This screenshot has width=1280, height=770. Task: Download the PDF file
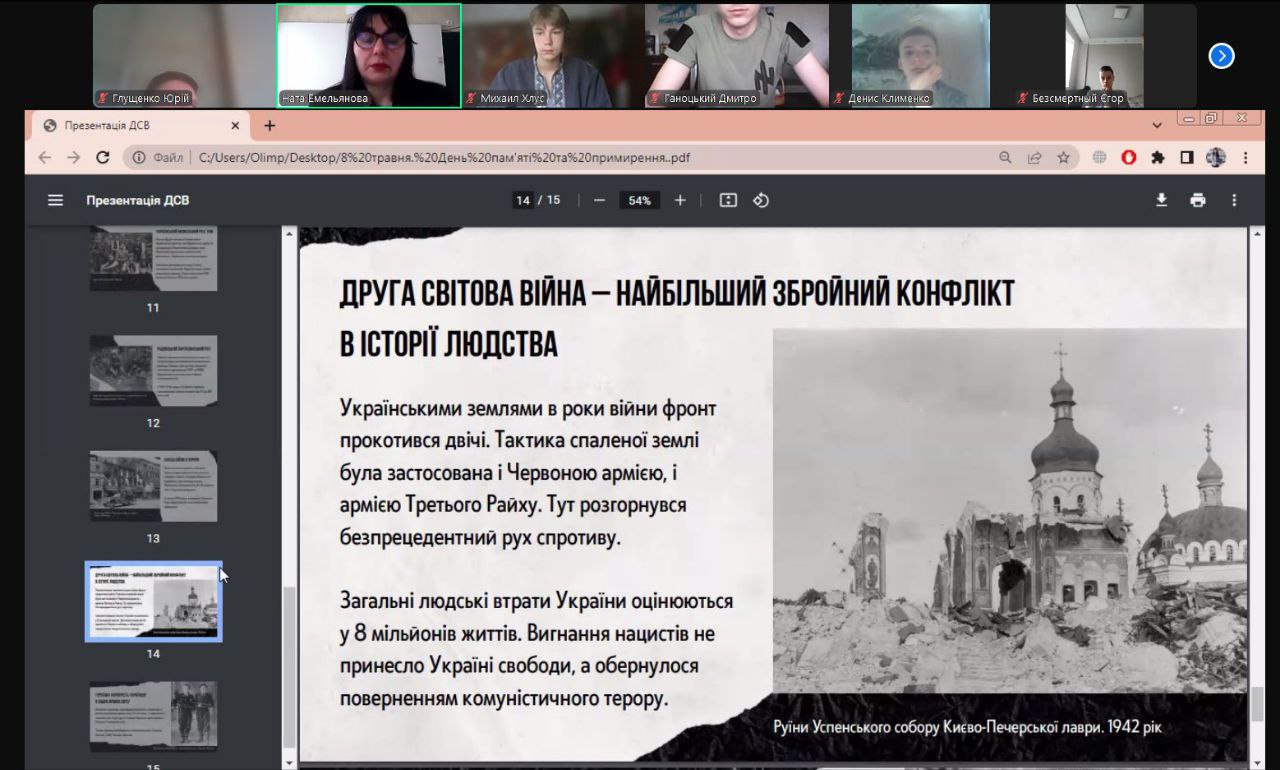point(1161,200)
